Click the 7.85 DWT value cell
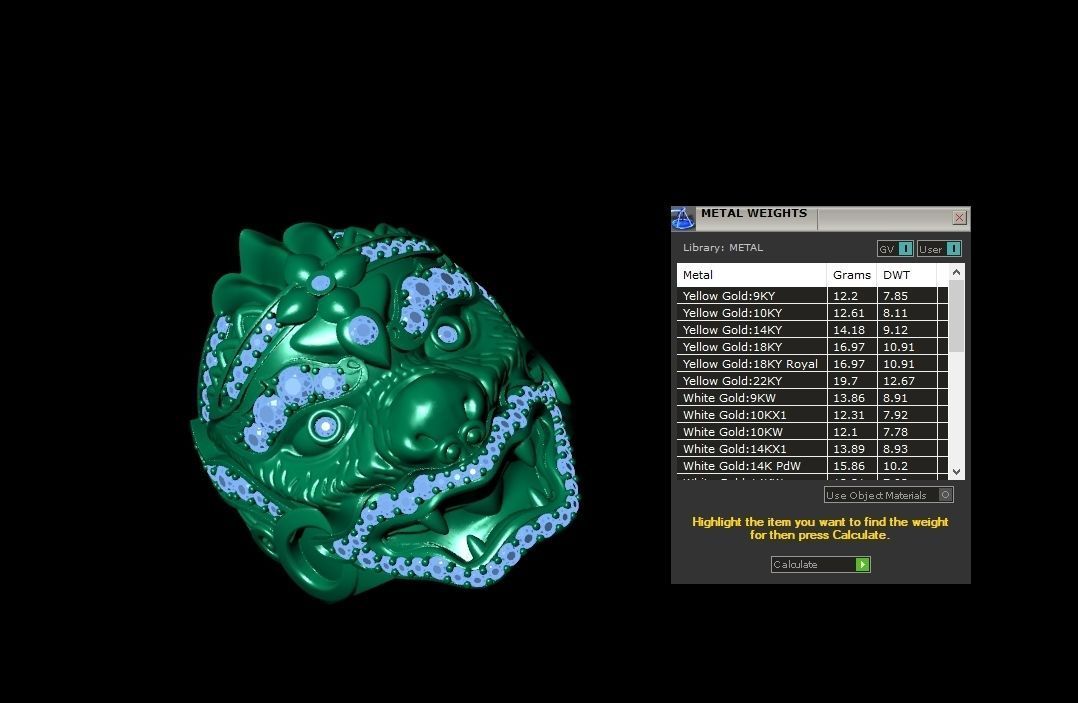The image size is (1078, 703). tap(907, 295)
